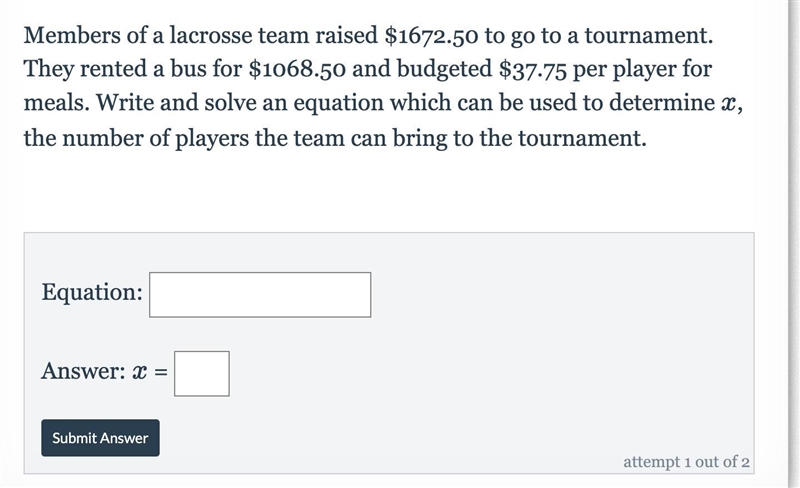The width and height of the screenshot is (800, 488).
Task: Click the $37.75 per player amount
Action: pos(533,69)
